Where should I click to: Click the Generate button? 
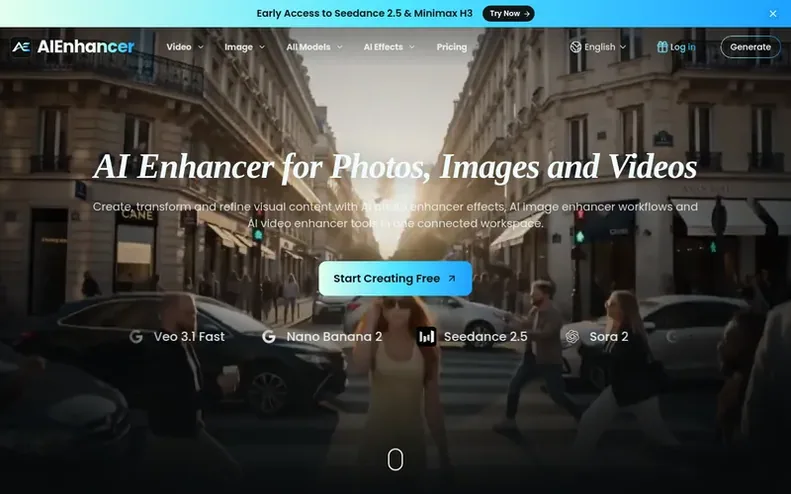(x=750, y=47)
